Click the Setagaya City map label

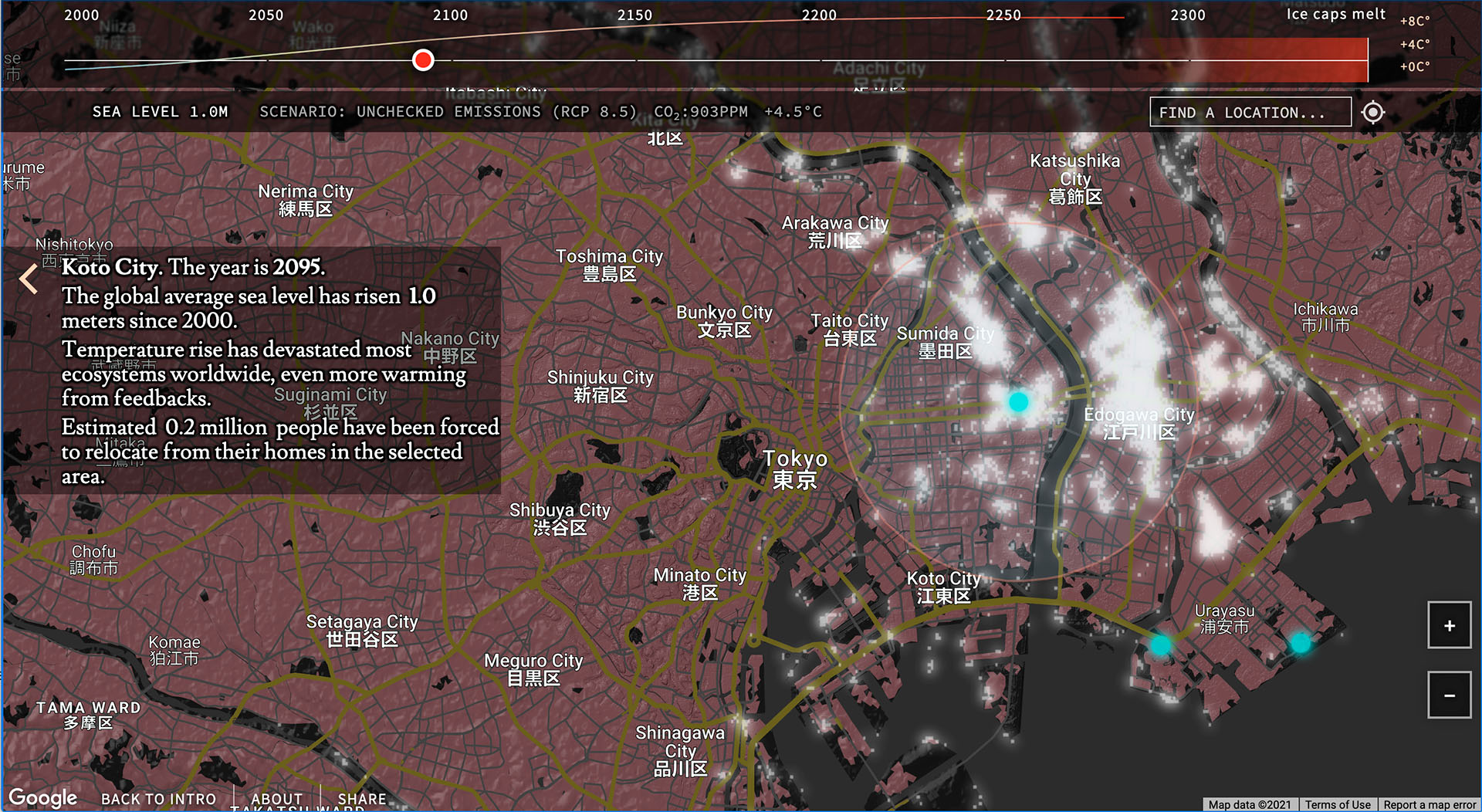pos(362,631)
